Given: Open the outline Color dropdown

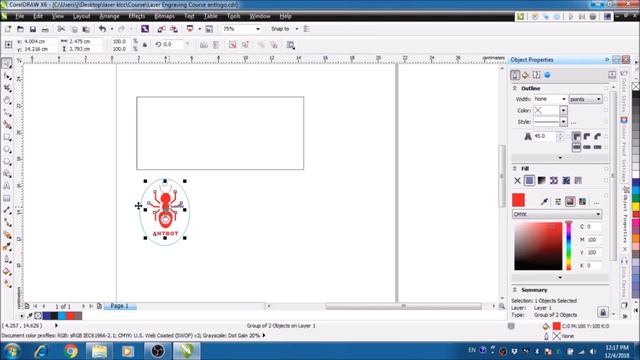Looking at the screenshot, I should tap(563, 111).
